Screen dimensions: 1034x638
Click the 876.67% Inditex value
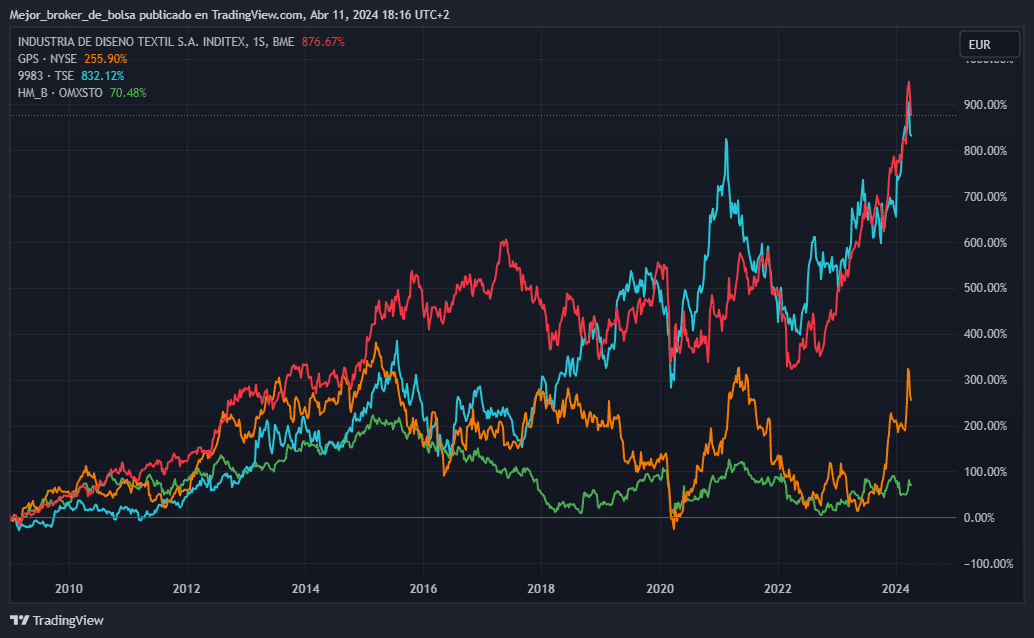[x=323, y=42]
